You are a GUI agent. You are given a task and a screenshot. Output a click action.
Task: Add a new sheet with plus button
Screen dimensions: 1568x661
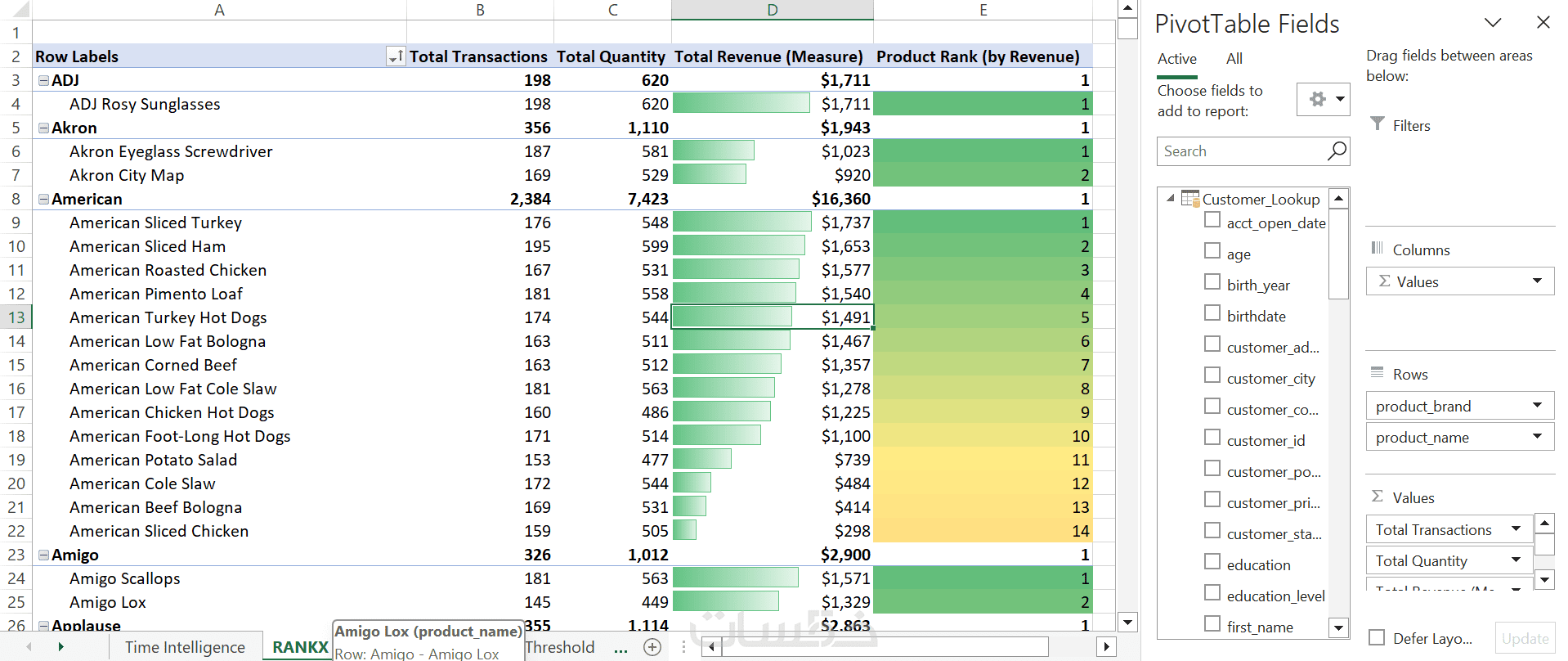pyautogui.click(x=652, y=647)
